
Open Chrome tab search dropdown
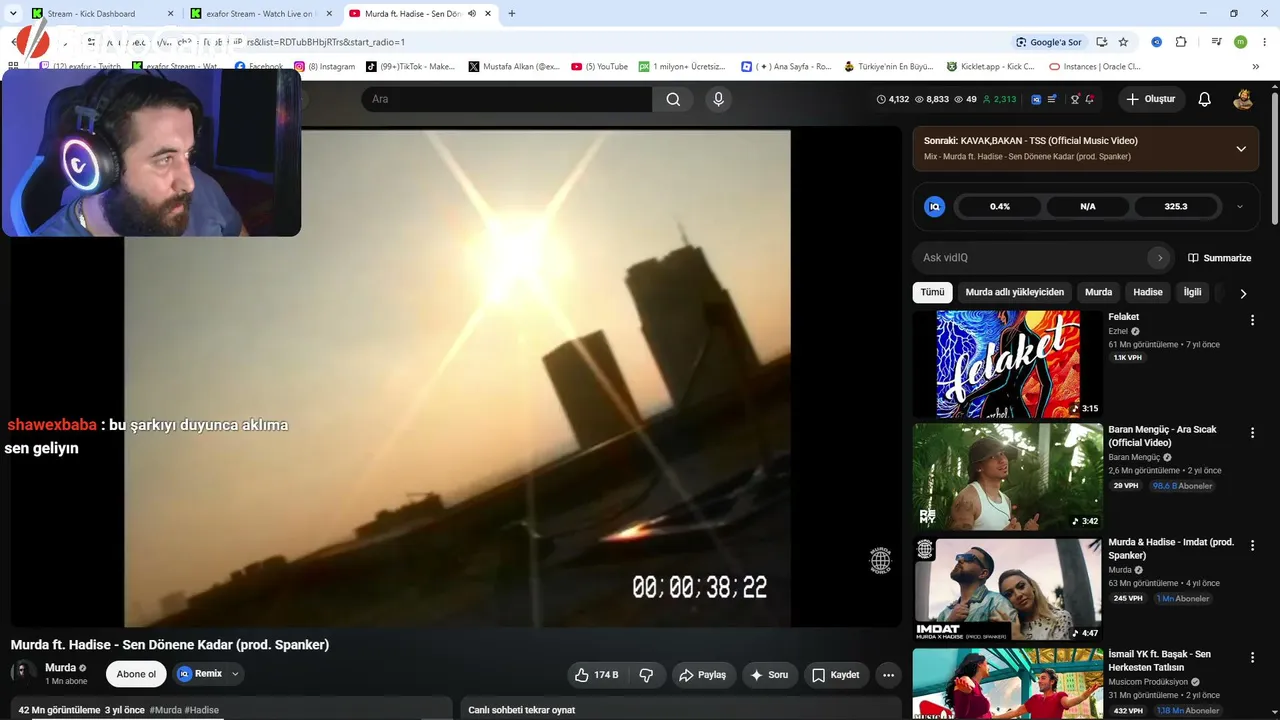13,14
